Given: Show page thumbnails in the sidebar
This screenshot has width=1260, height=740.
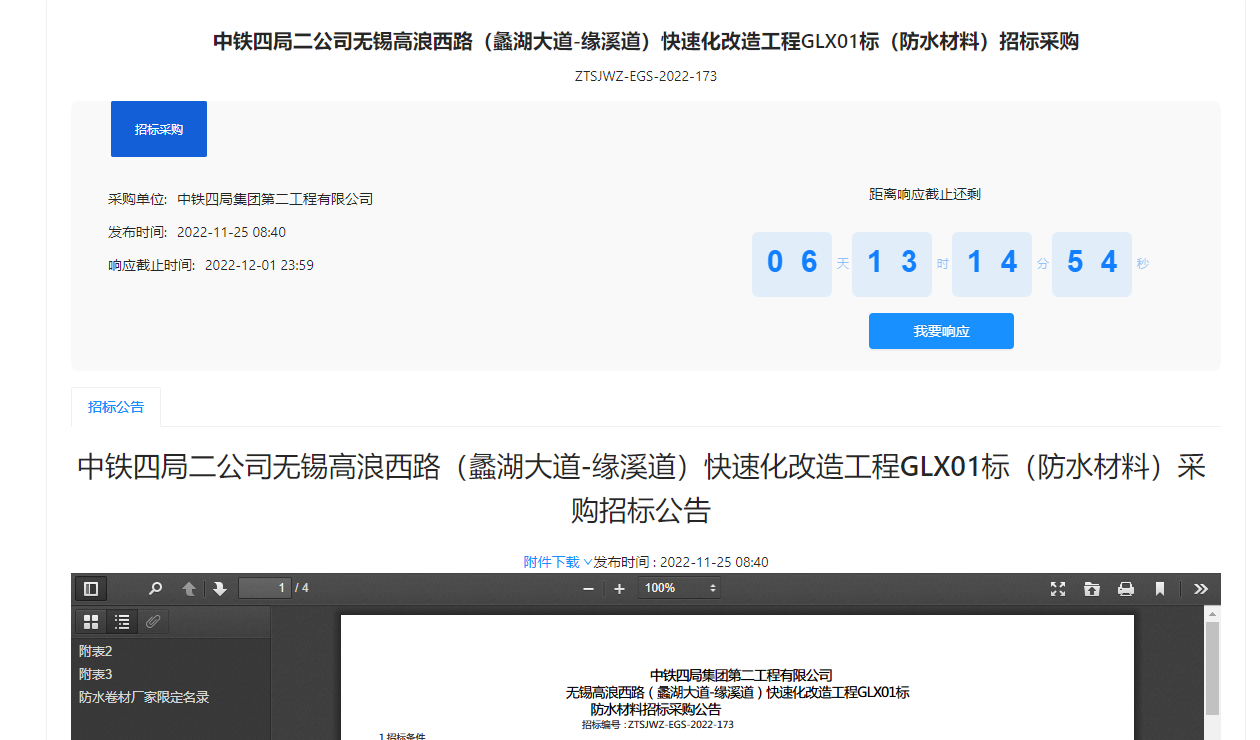Looking at the screenshot, I should [x=91, y=622].
